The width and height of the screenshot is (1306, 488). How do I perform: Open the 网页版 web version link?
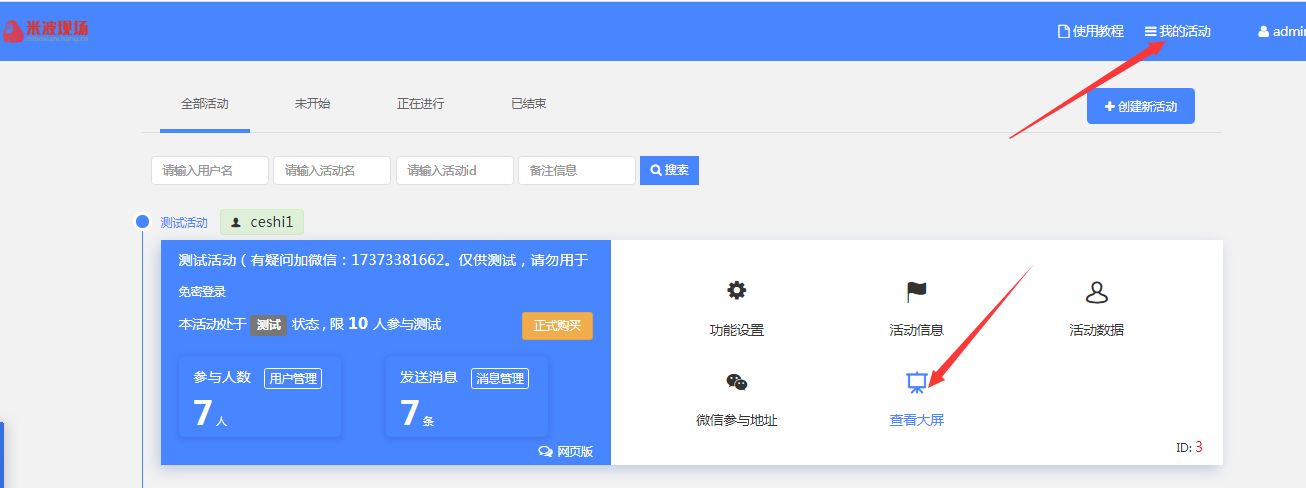(566, 451)
